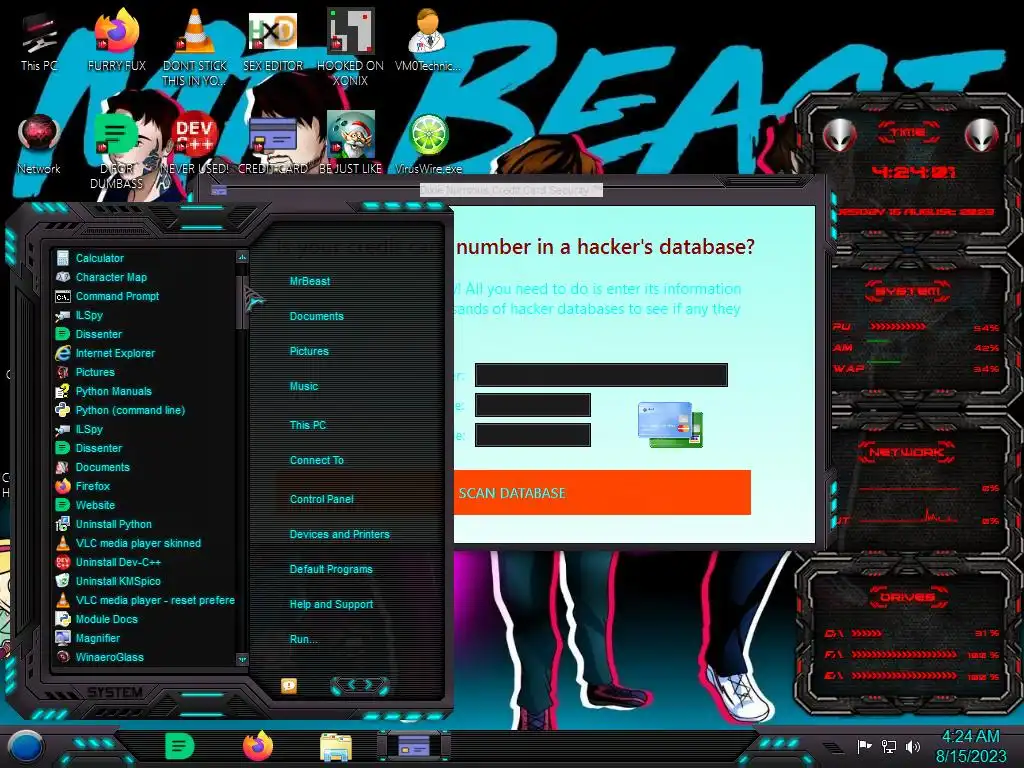Open the taskbar clock showing 4:24 AM
Image resolution: width=1024 pixels, height=768 pixels.
pos(971,746)
